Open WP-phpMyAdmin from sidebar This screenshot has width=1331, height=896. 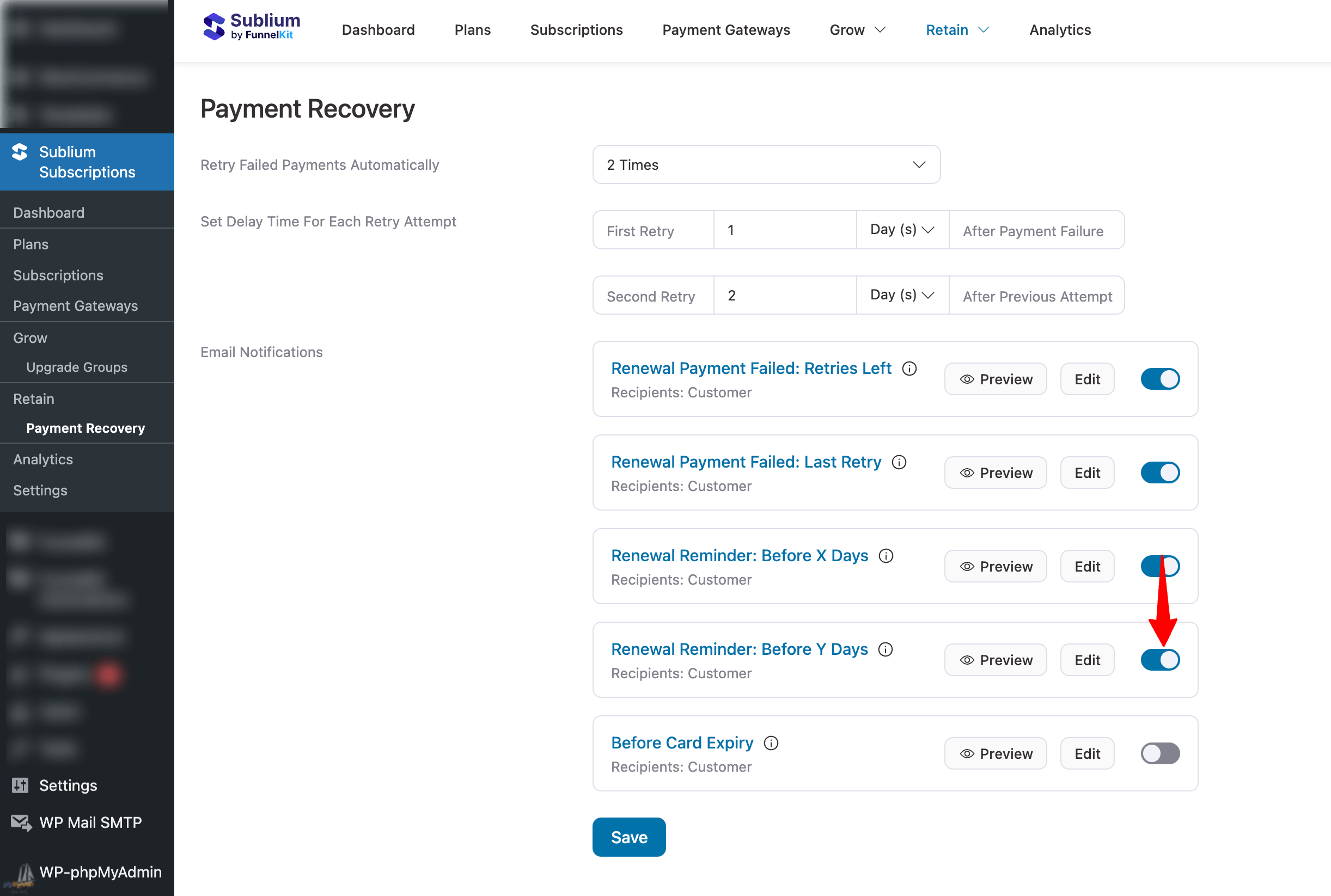pyautogui.click(x=100, y=872)
